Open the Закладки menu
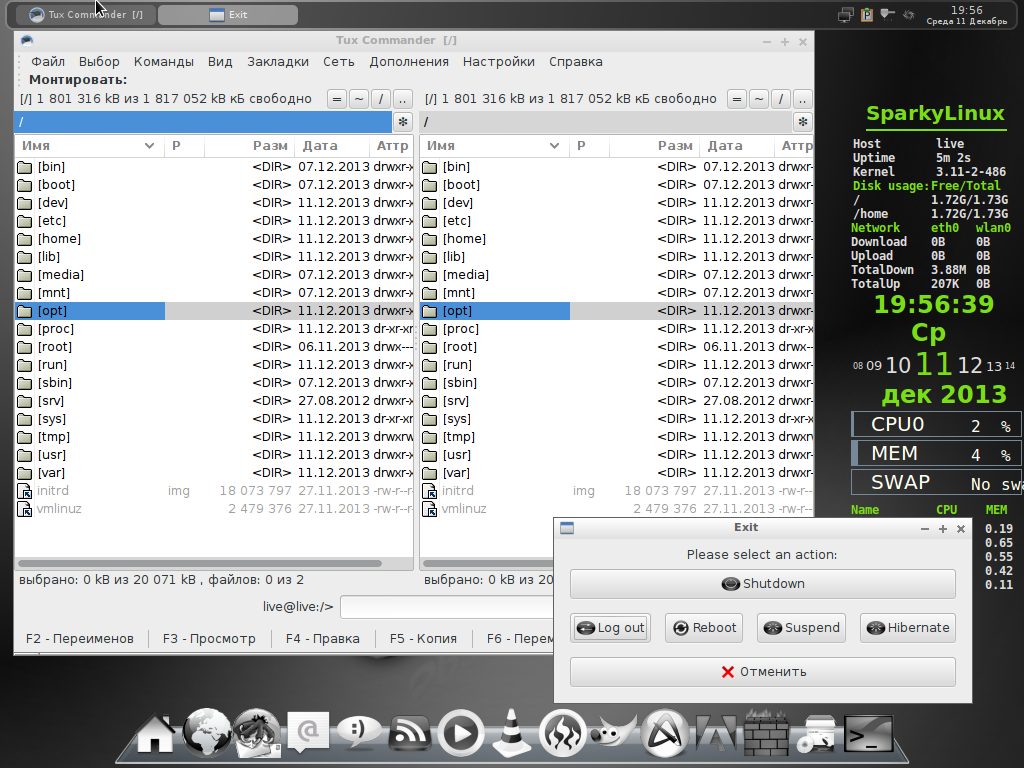Viewport: 1024px width, 768px height. pyautogui.click(x=278, y=62)
